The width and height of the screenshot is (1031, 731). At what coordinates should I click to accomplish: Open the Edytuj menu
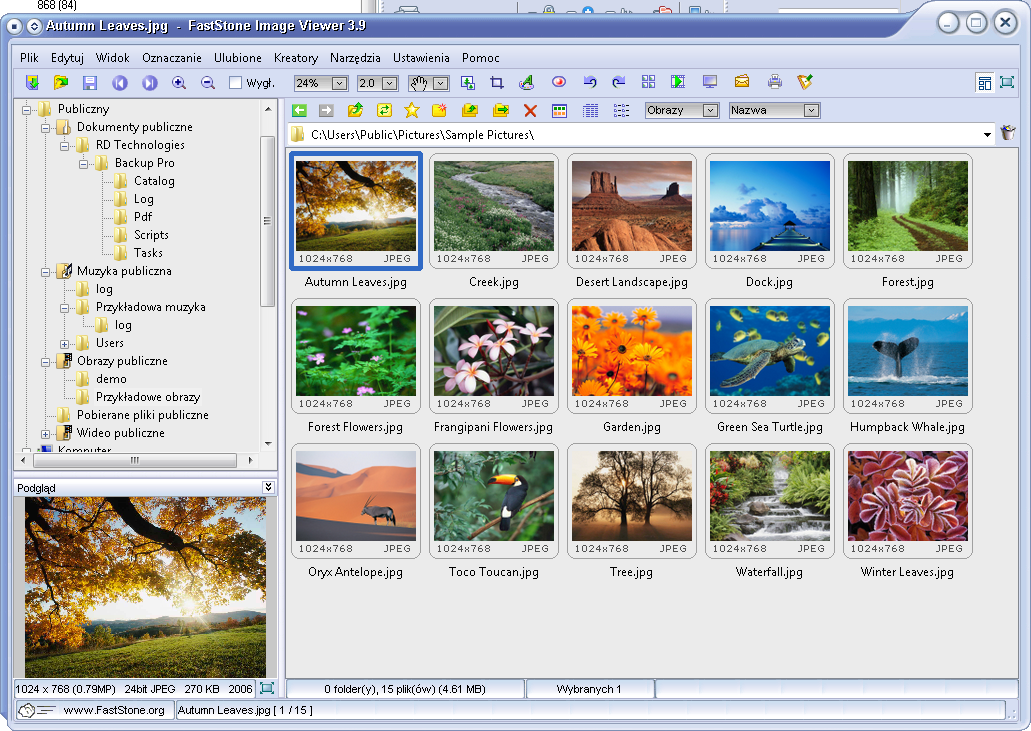click(68, 58)
